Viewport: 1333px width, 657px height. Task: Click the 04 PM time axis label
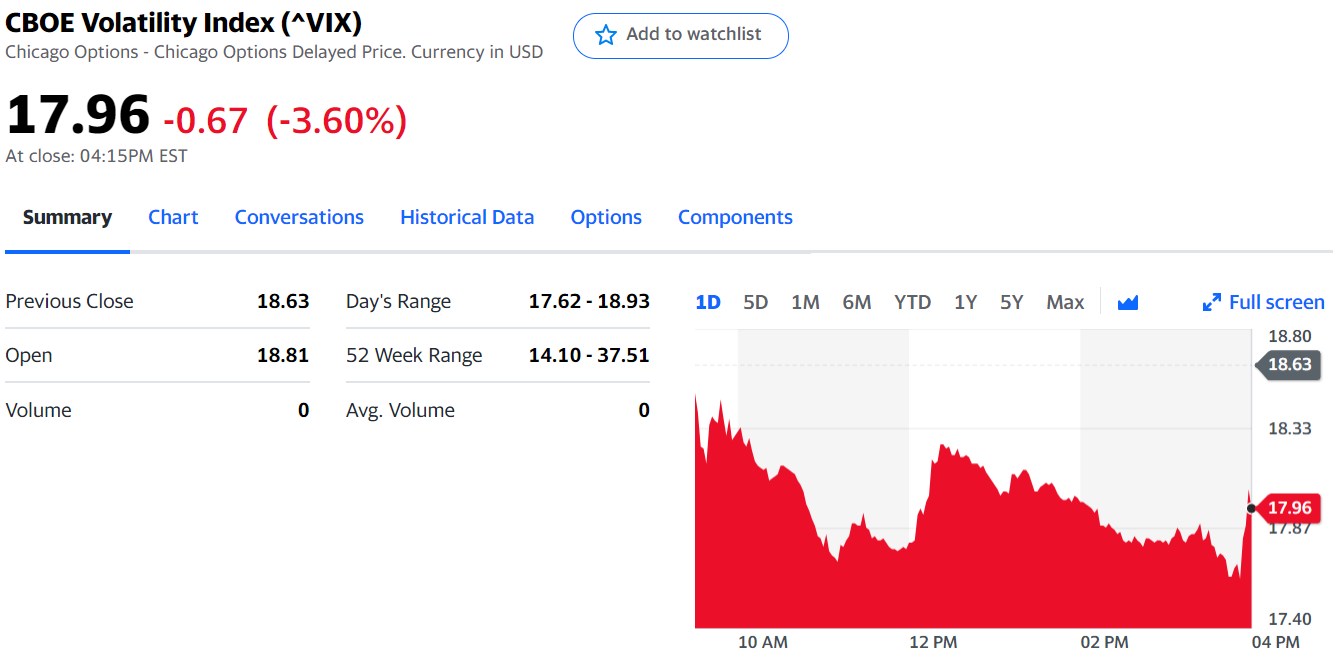coord(1275,642)
